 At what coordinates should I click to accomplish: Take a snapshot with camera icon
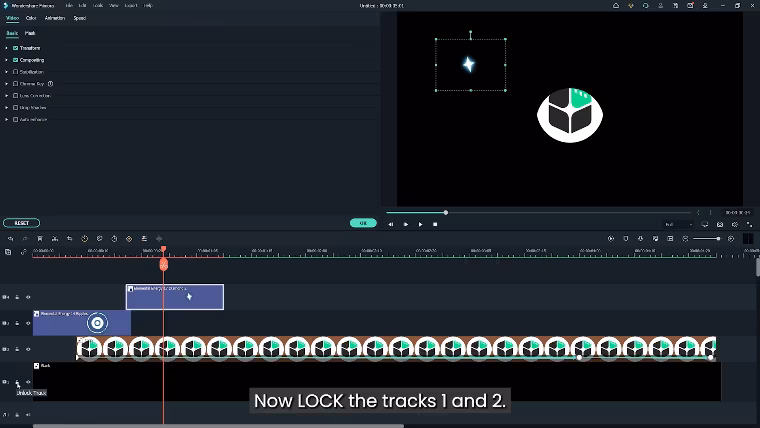click(x=720, y=224)
